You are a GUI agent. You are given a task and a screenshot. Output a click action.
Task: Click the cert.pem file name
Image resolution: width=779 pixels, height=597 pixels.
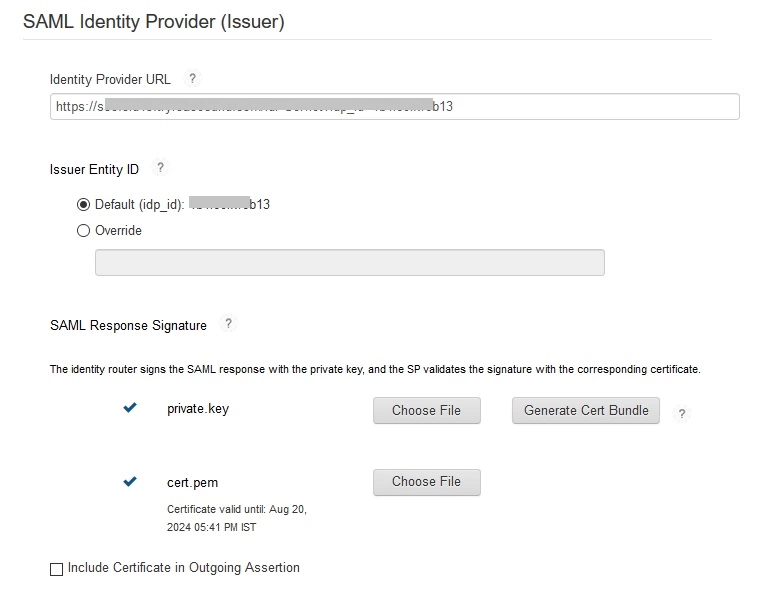click(x=192, y=482)
